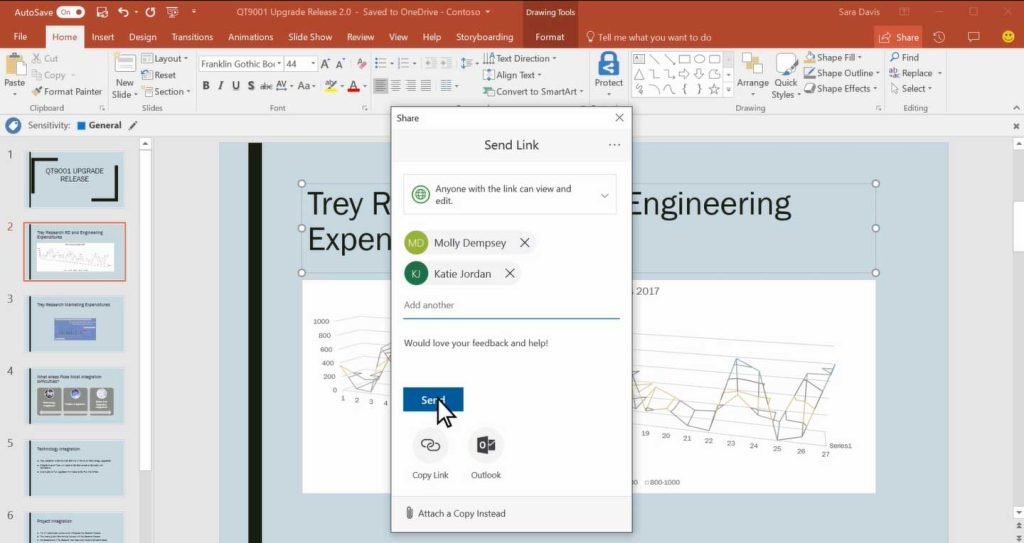
Task: Select slide 4 thumbnail
Action: tap(74, 395)
